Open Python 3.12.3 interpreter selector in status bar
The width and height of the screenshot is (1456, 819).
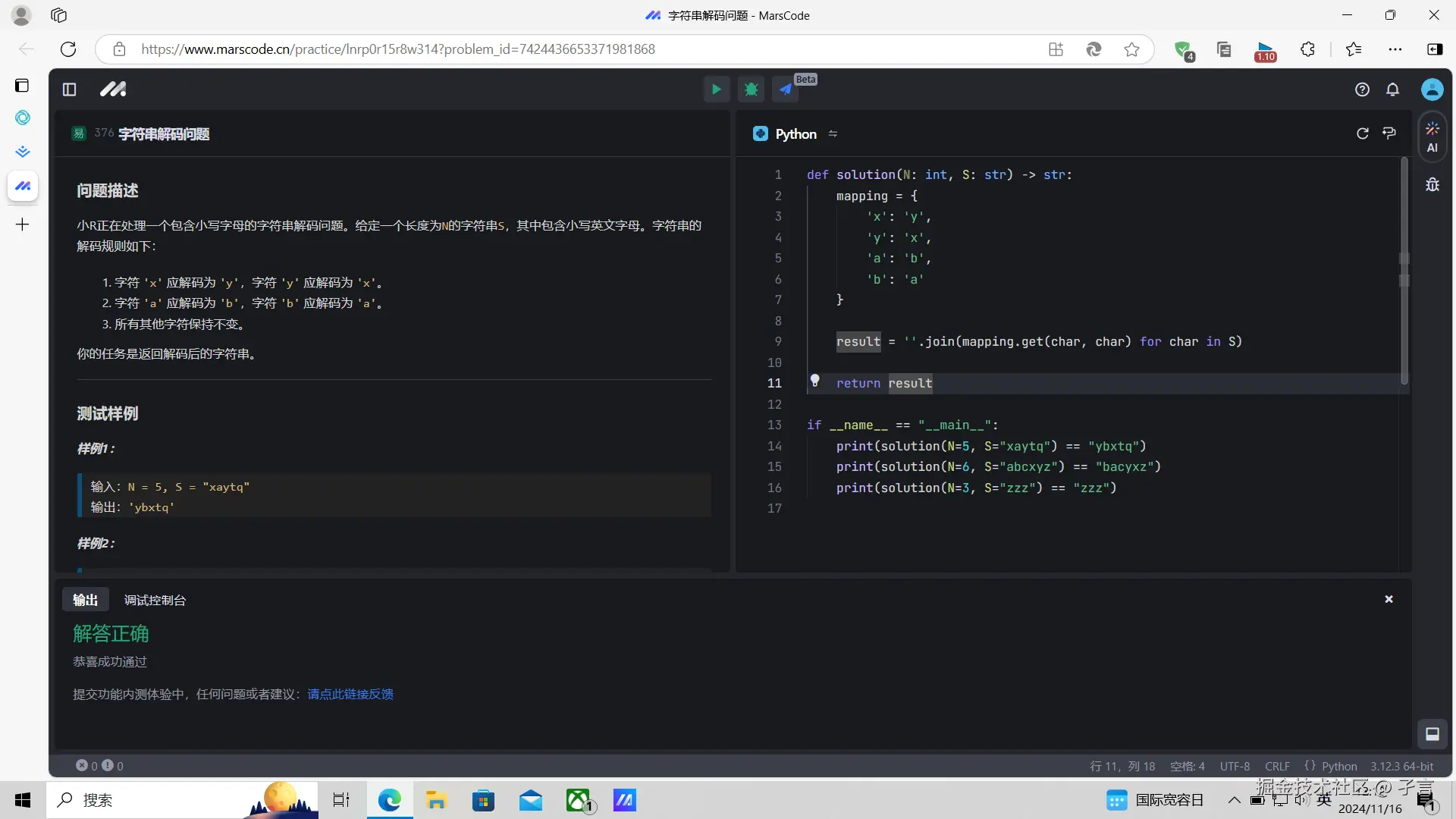point(1401,766)
